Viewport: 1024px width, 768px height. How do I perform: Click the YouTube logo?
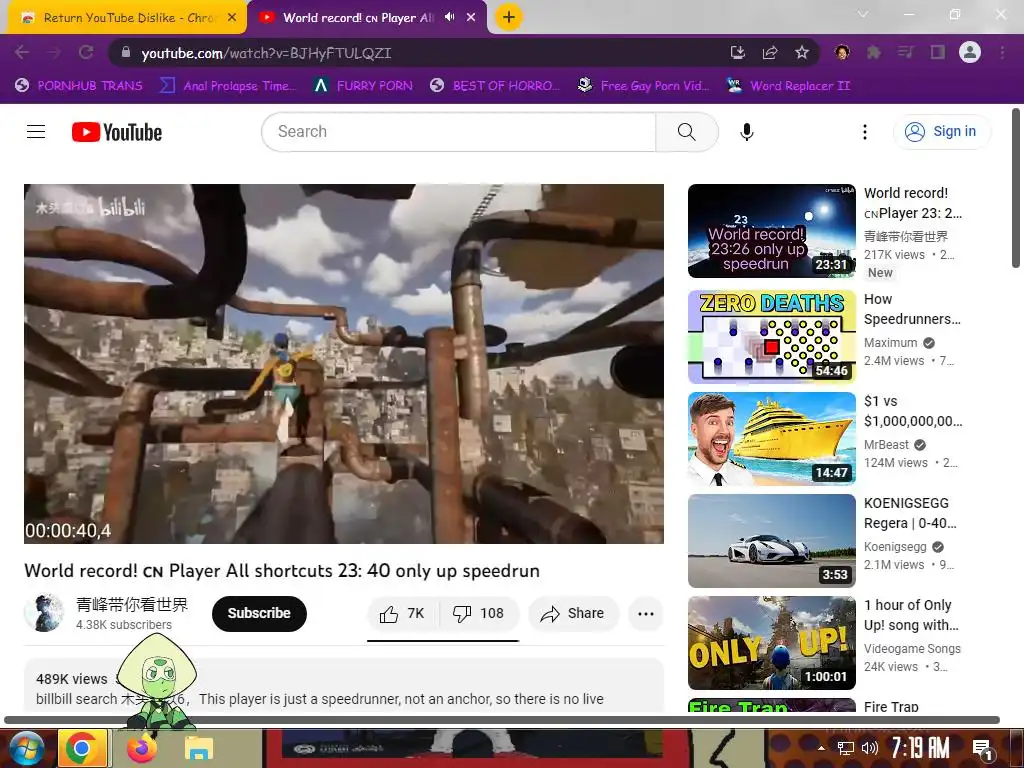tap(117, 132)
